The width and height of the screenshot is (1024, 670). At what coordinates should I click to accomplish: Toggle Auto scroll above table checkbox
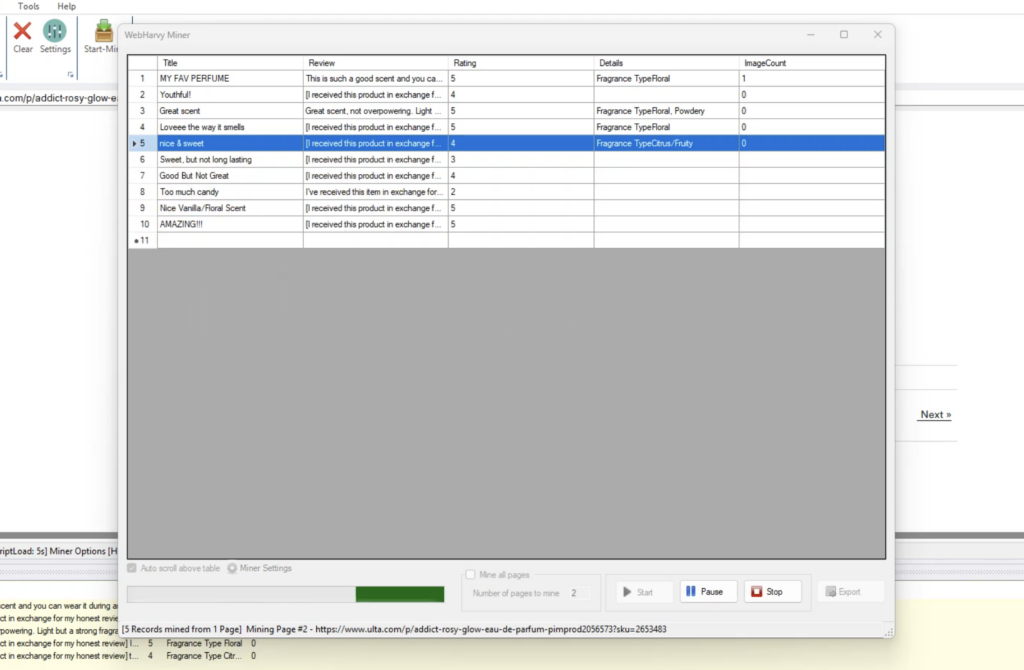pos(133,568)
